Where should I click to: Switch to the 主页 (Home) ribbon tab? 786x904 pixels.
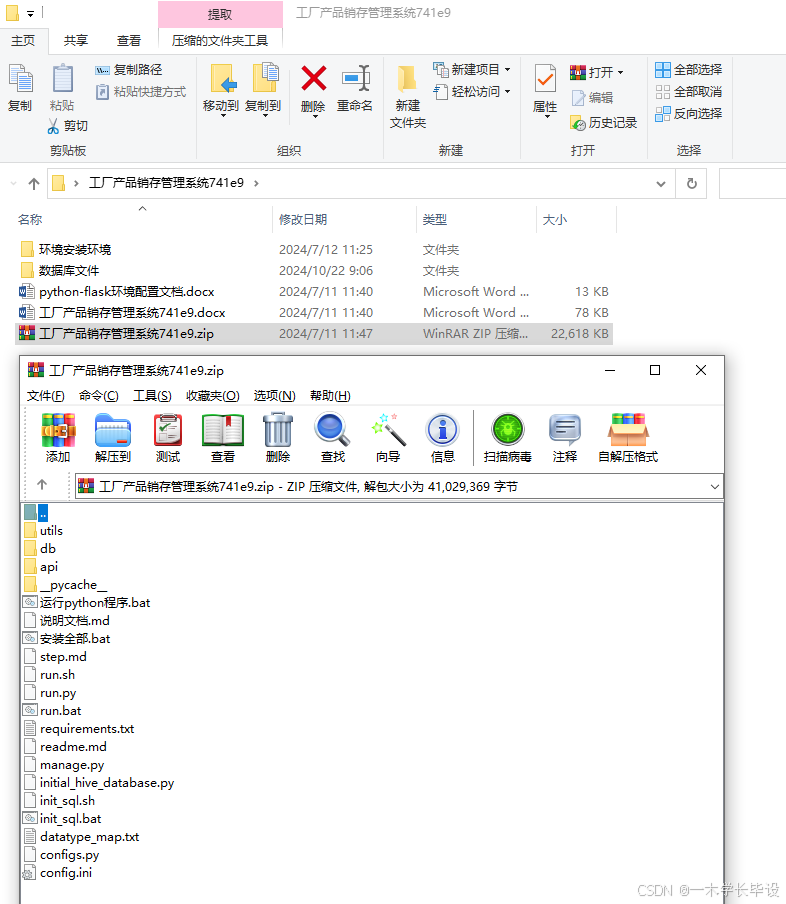tap(23, 41)
